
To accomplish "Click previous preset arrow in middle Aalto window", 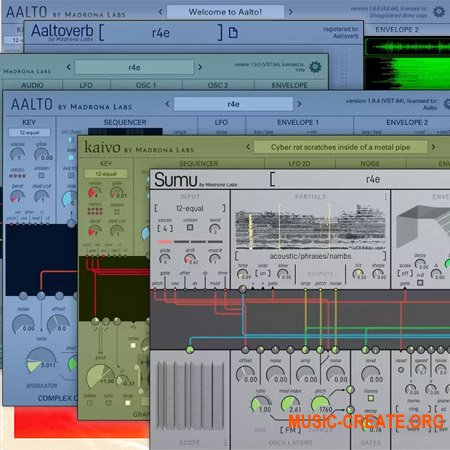I will 167,104.
